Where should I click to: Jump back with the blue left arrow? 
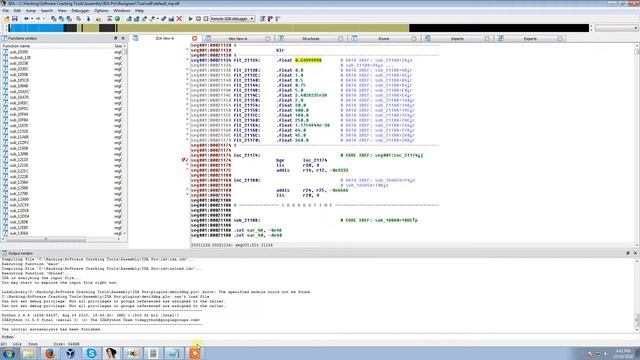(26, 19)
